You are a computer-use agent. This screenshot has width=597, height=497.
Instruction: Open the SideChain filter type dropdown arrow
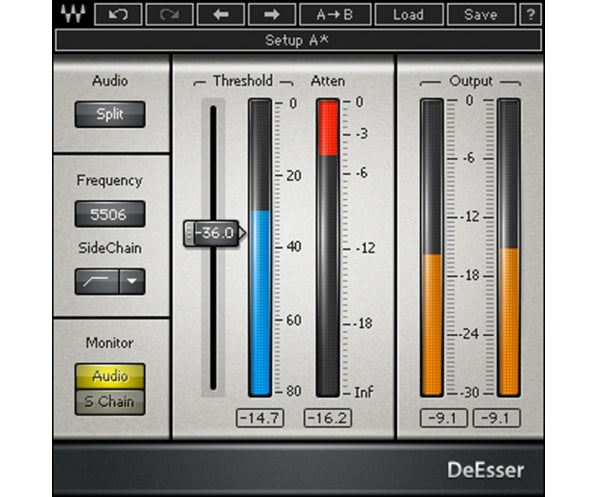[x=132, y=281]
